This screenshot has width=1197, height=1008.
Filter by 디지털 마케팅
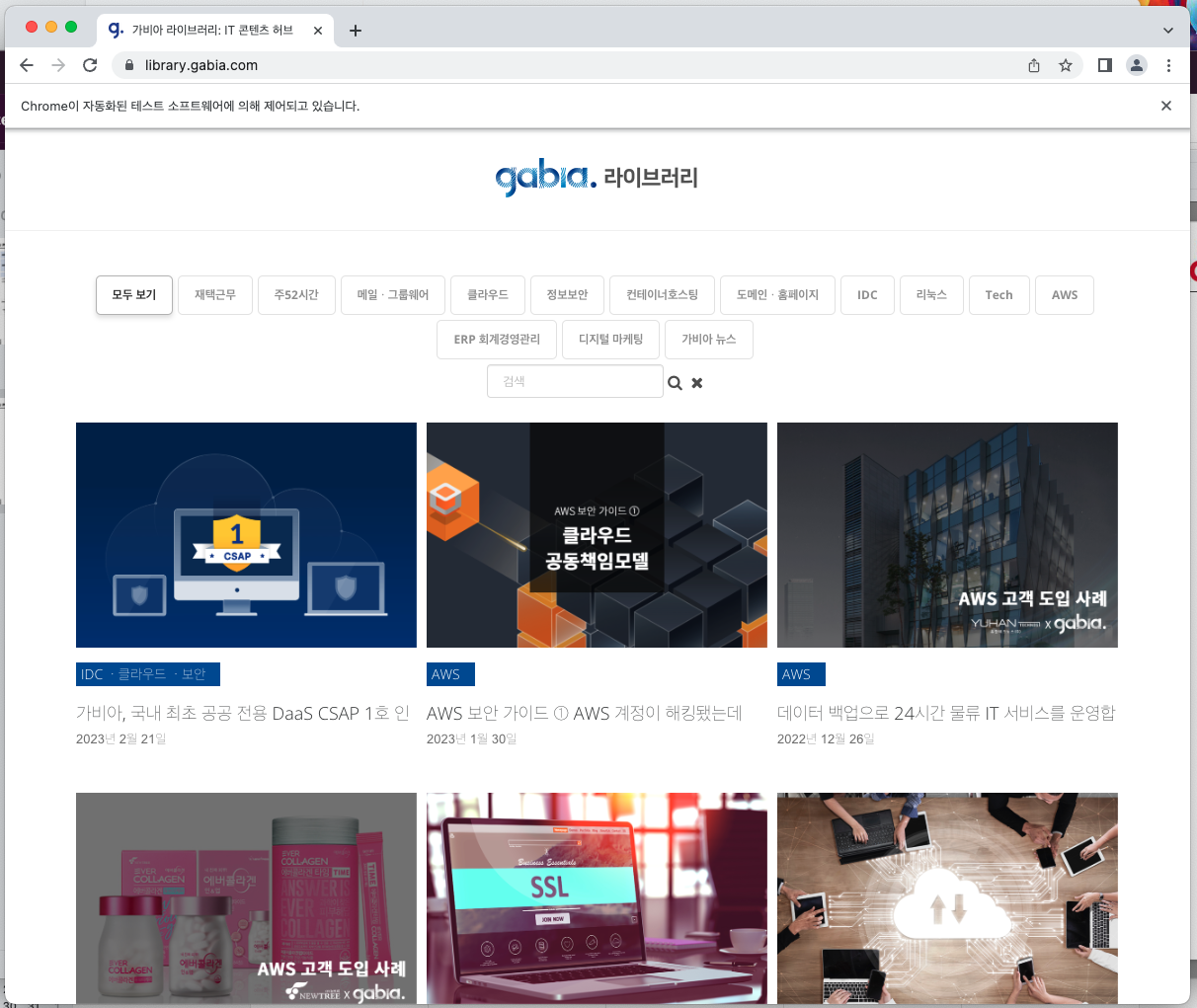tap(610, 340)
